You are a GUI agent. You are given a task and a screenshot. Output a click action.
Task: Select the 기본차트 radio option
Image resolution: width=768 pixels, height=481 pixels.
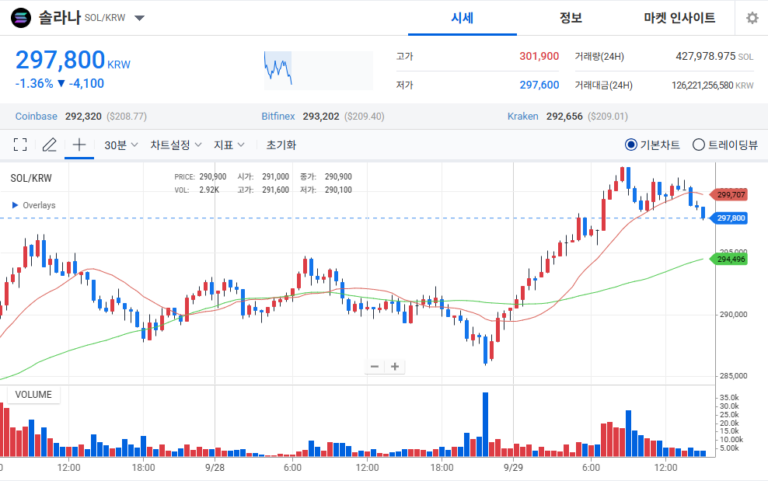click(x=652, y=144)
